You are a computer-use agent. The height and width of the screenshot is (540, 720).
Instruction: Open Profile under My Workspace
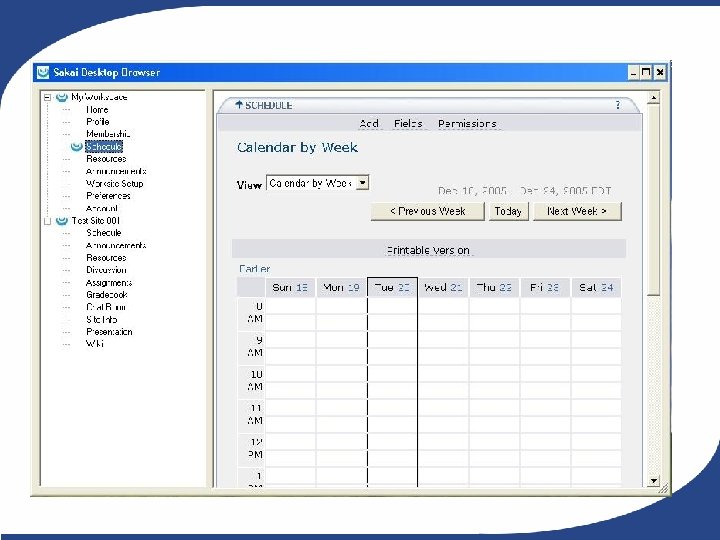coord(97,122)
